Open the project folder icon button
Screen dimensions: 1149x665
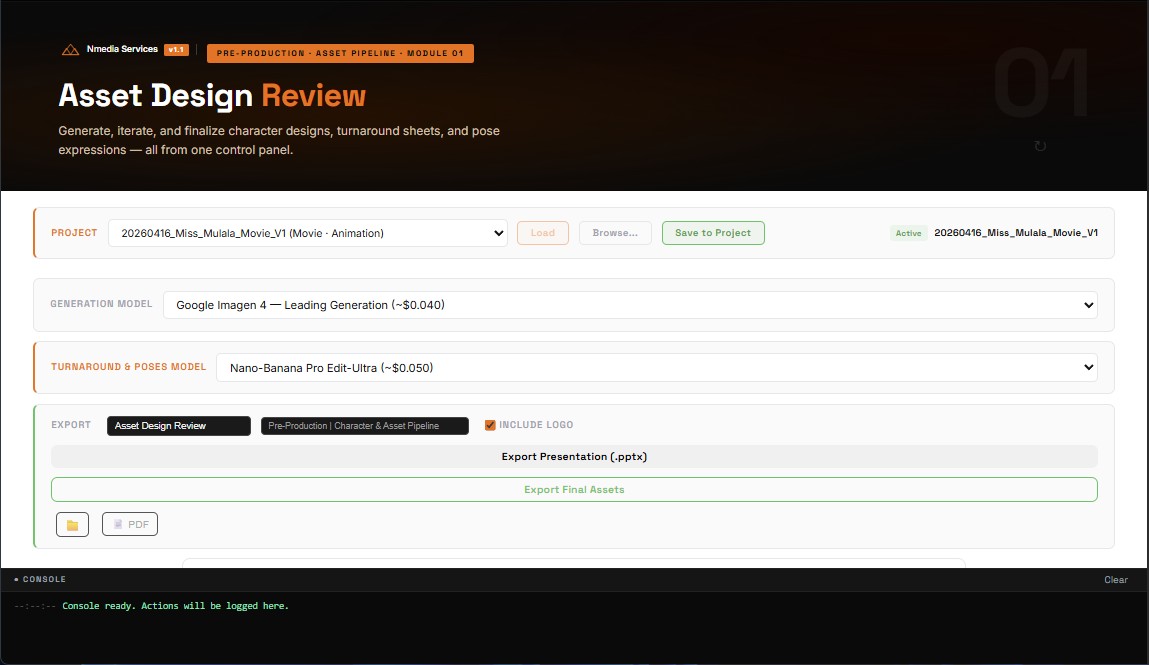pyautogui.click(x=73, y=524)
